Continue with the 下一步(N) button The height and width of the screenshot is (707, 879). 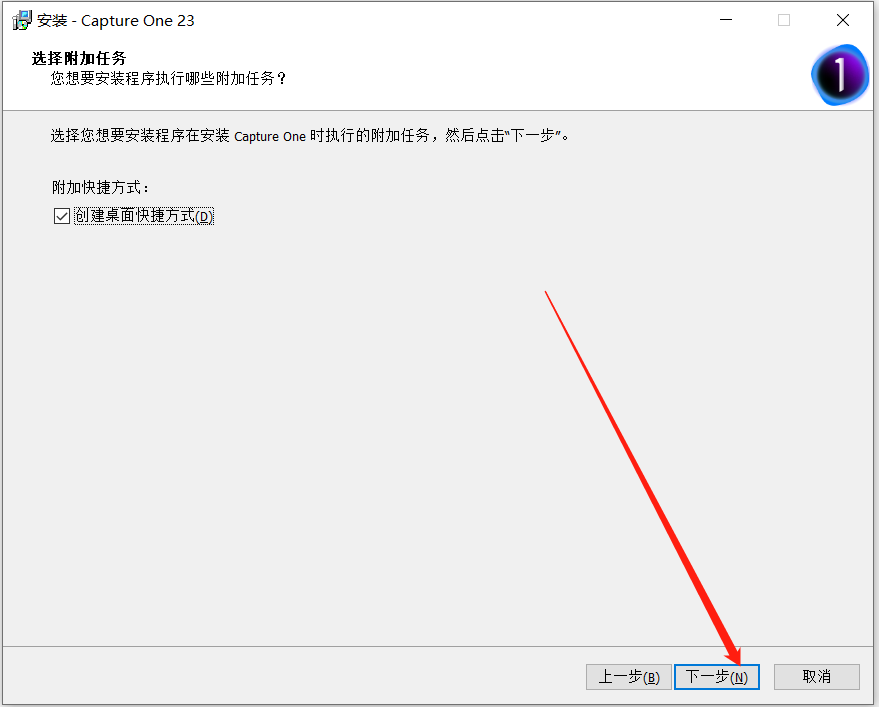tap(716, 677)
